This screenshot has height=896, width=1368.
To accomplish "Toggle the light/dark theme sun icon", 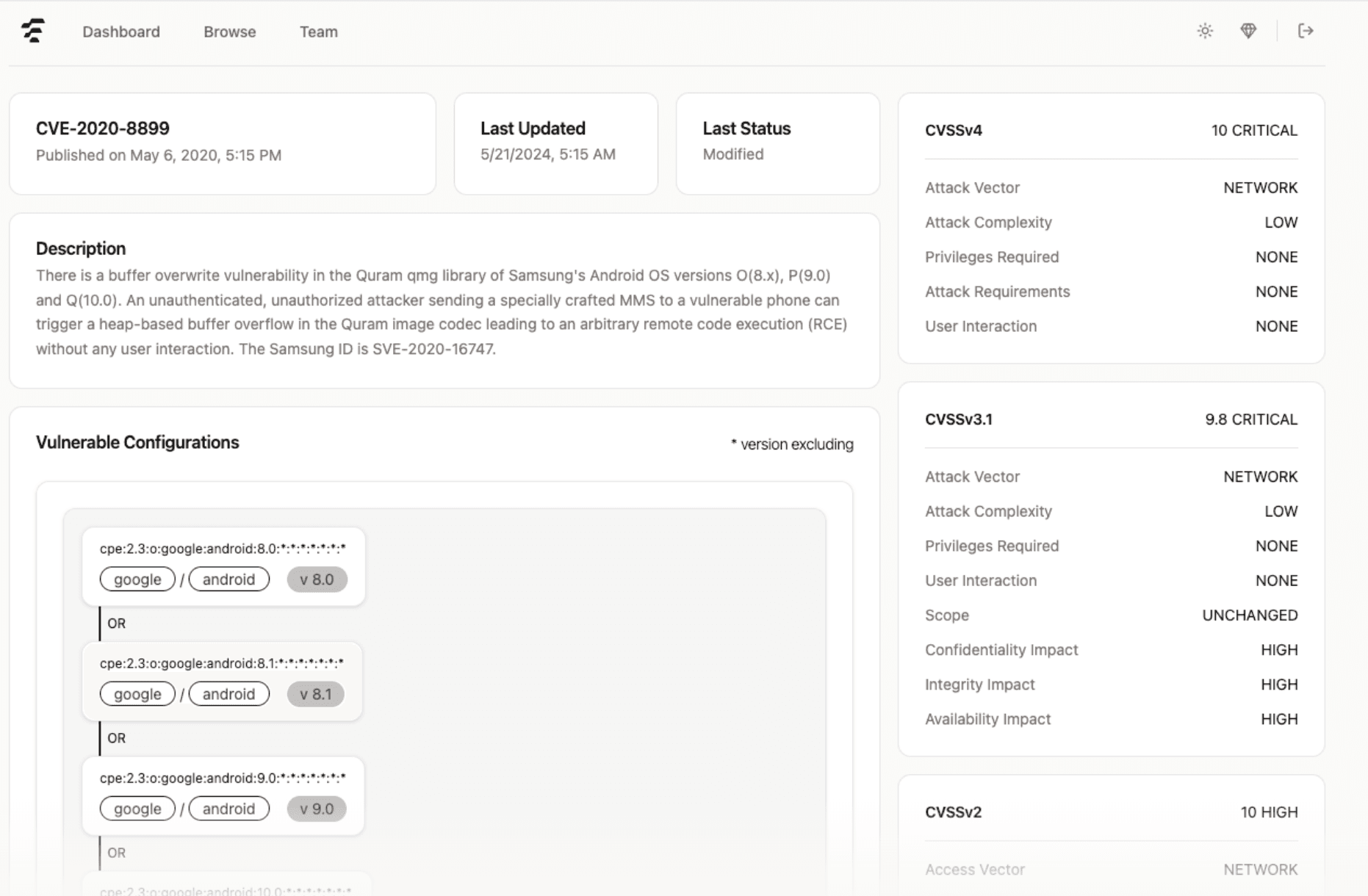I will 1205,31.
